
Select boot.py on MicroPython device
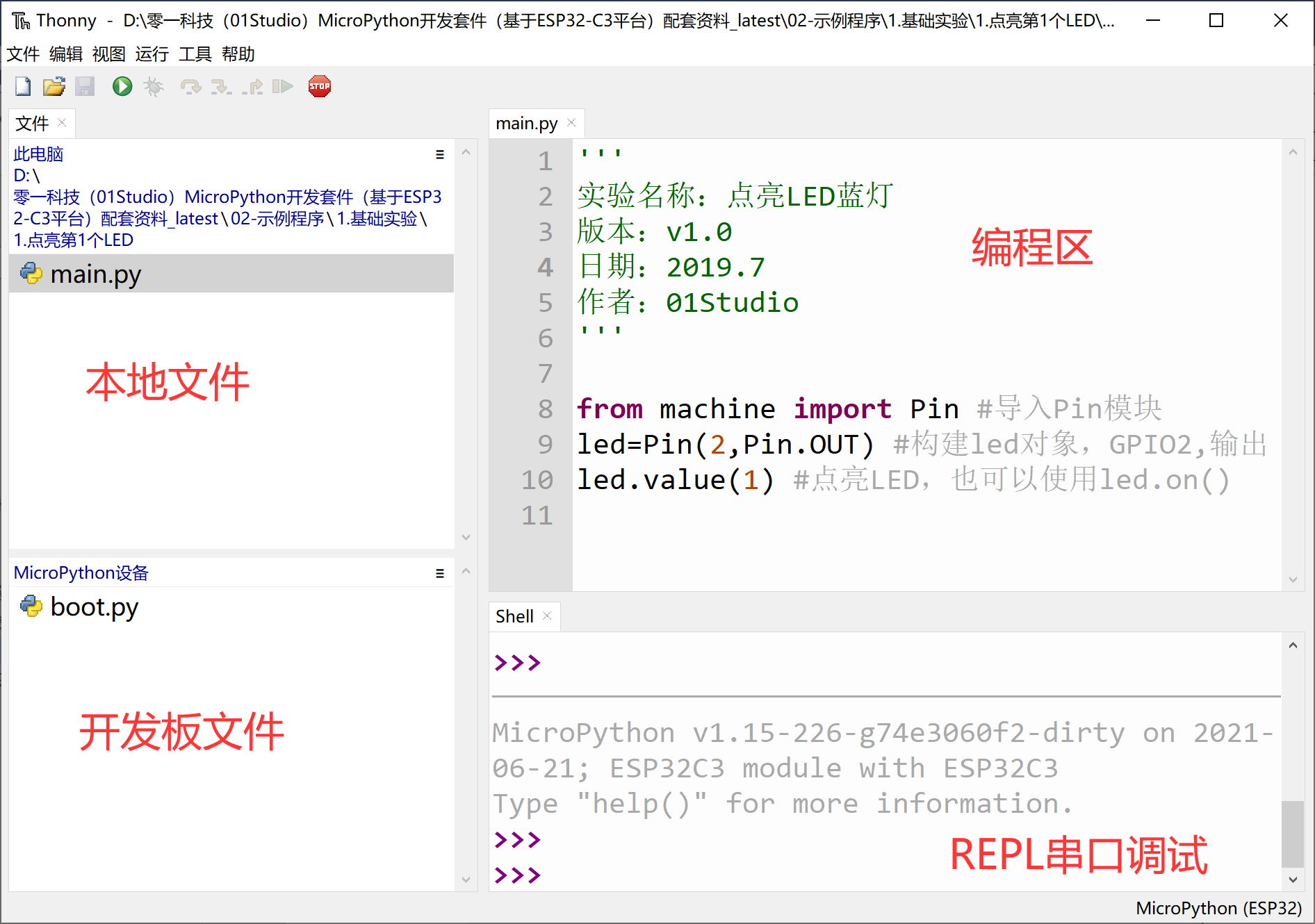coord(231,607)
